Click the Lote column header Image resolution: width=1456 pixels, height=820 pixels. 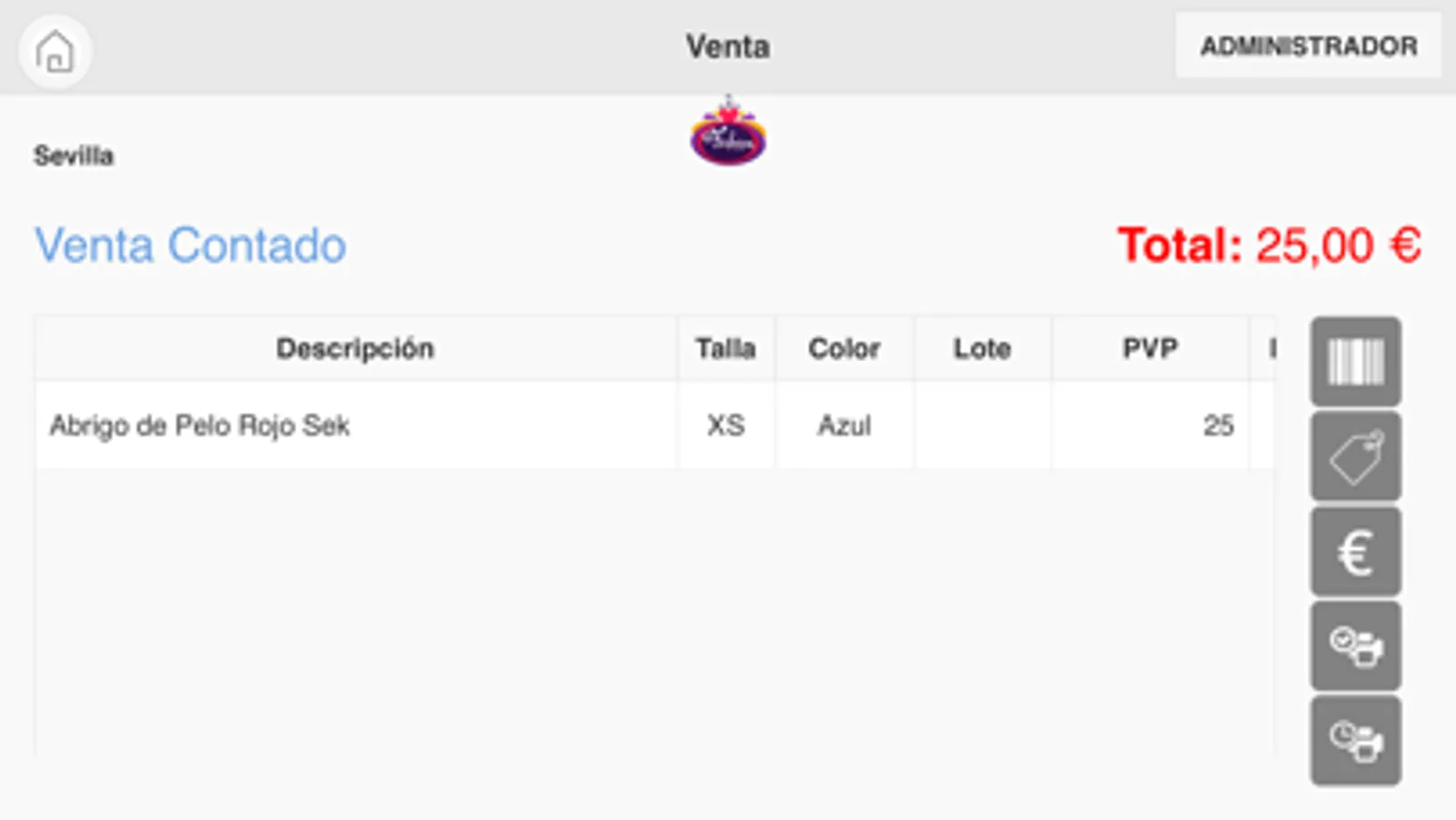point(982,348)
